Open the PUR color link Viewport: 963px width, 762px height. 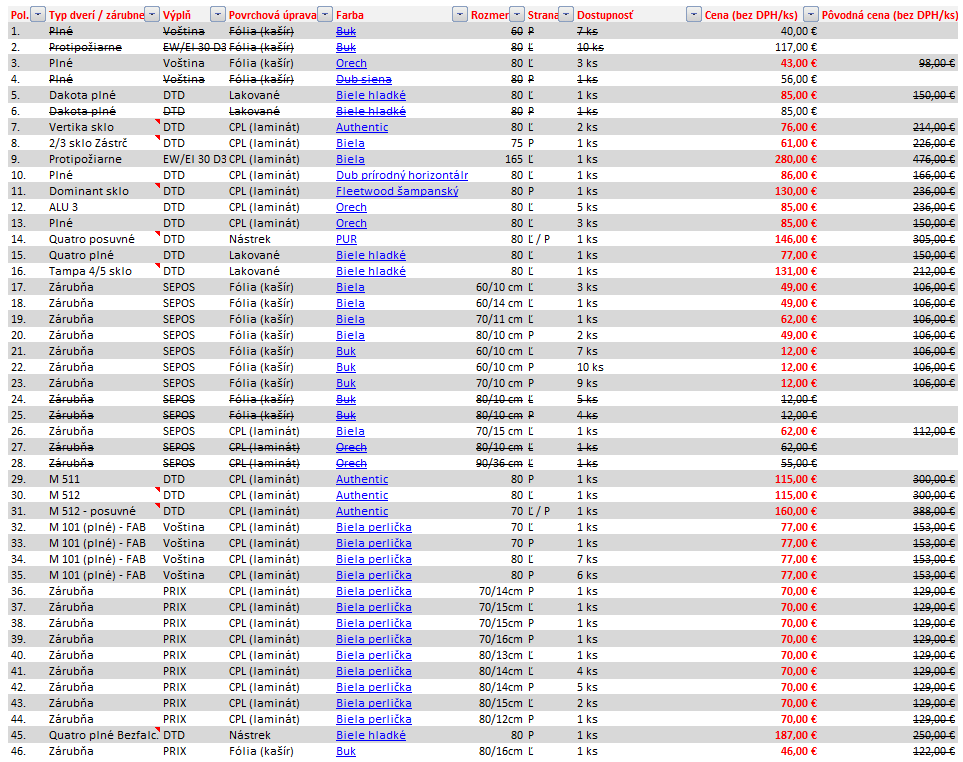pyautogui.click(x=346, y=239)
